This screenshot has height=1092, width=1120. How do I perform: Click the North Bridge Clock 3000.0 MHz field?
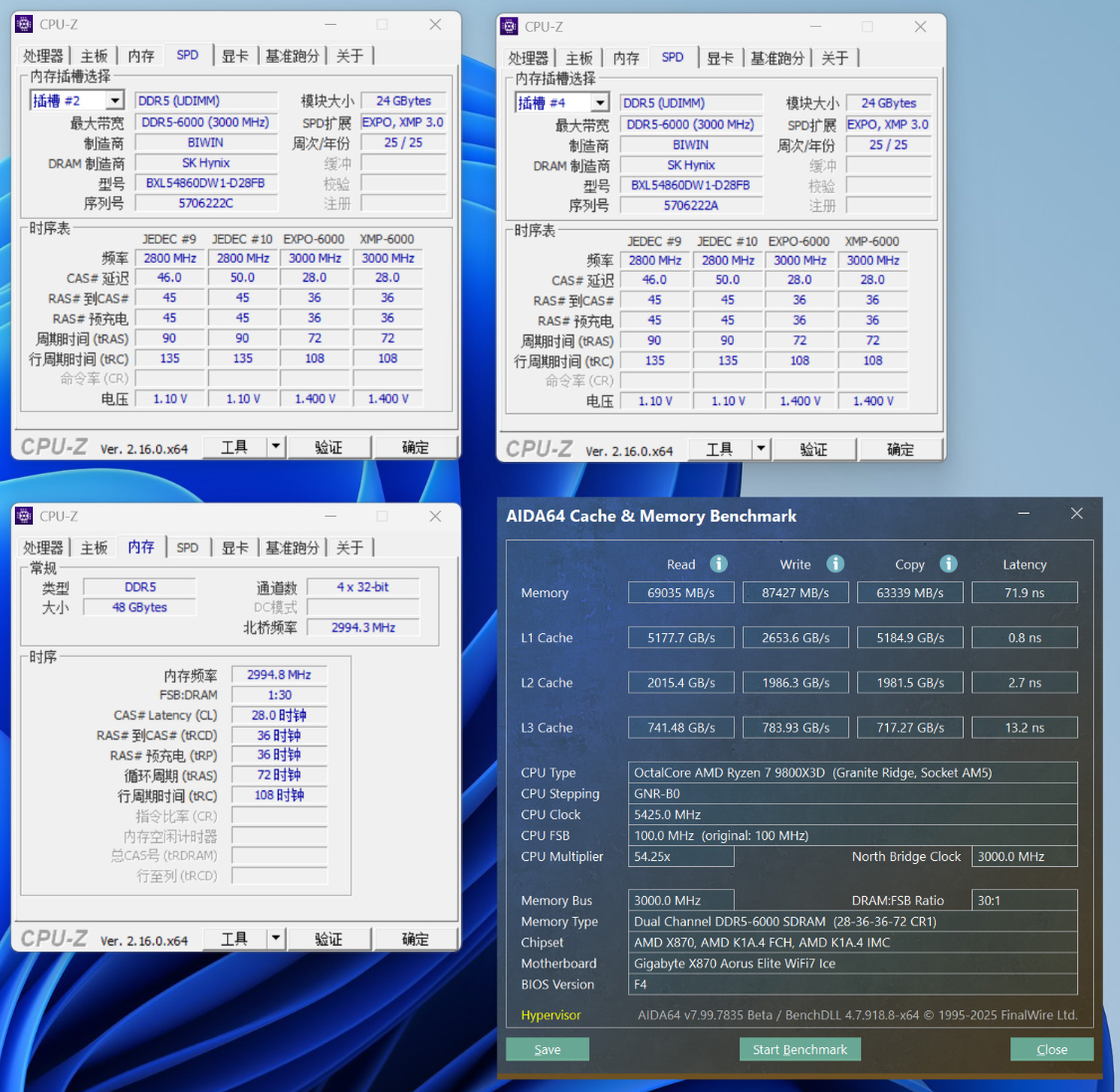(1024, 856)
